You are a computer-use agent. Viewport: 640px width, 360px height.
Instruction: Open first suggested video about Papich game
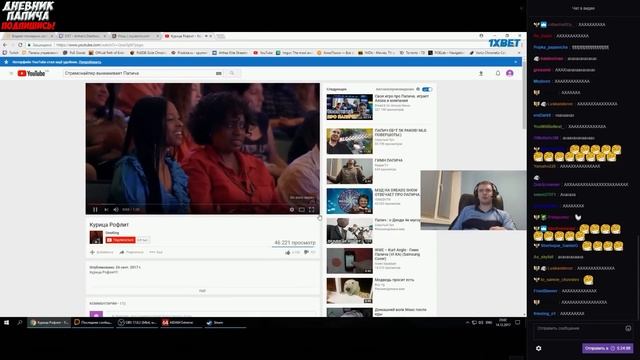pos(350,107)
